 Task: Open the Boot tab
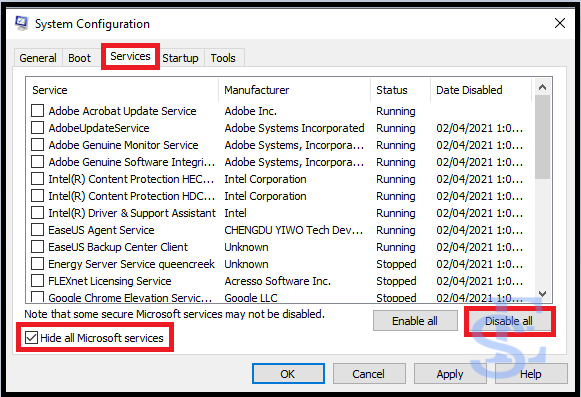coord(79,58)
